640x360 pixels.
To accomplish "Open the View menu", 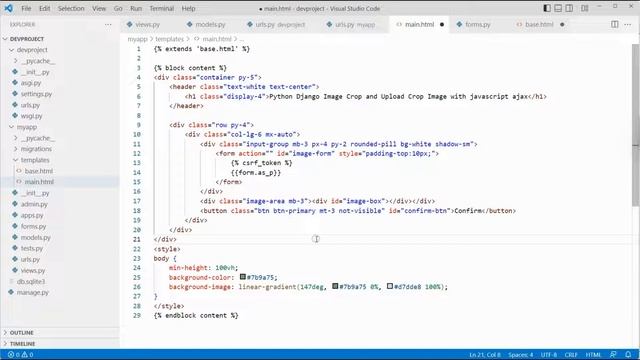I will (99, 8).
